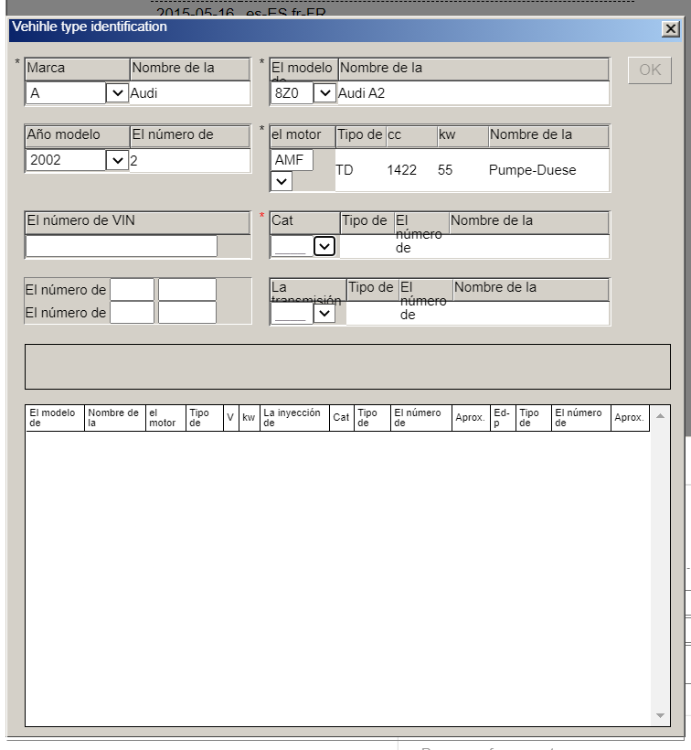Click the first top El número de box
Screen dimensions: 691x750
pyautogui.click(x=132, y=290)
